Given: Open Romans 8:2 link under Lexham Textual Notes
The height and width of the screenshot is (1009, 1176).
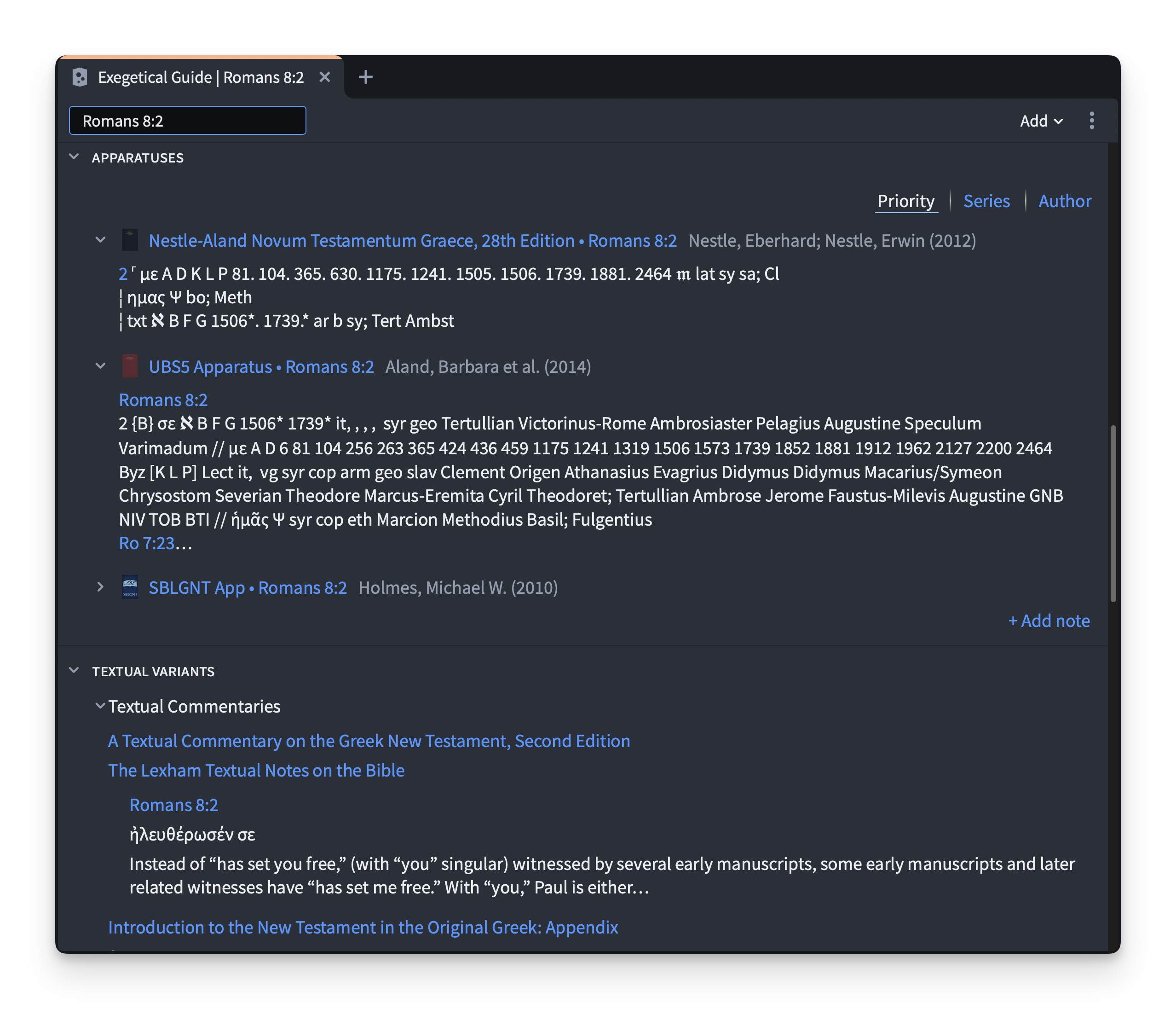Looking at the screenshot, I should pyautogui.click(x=173, y=805).
